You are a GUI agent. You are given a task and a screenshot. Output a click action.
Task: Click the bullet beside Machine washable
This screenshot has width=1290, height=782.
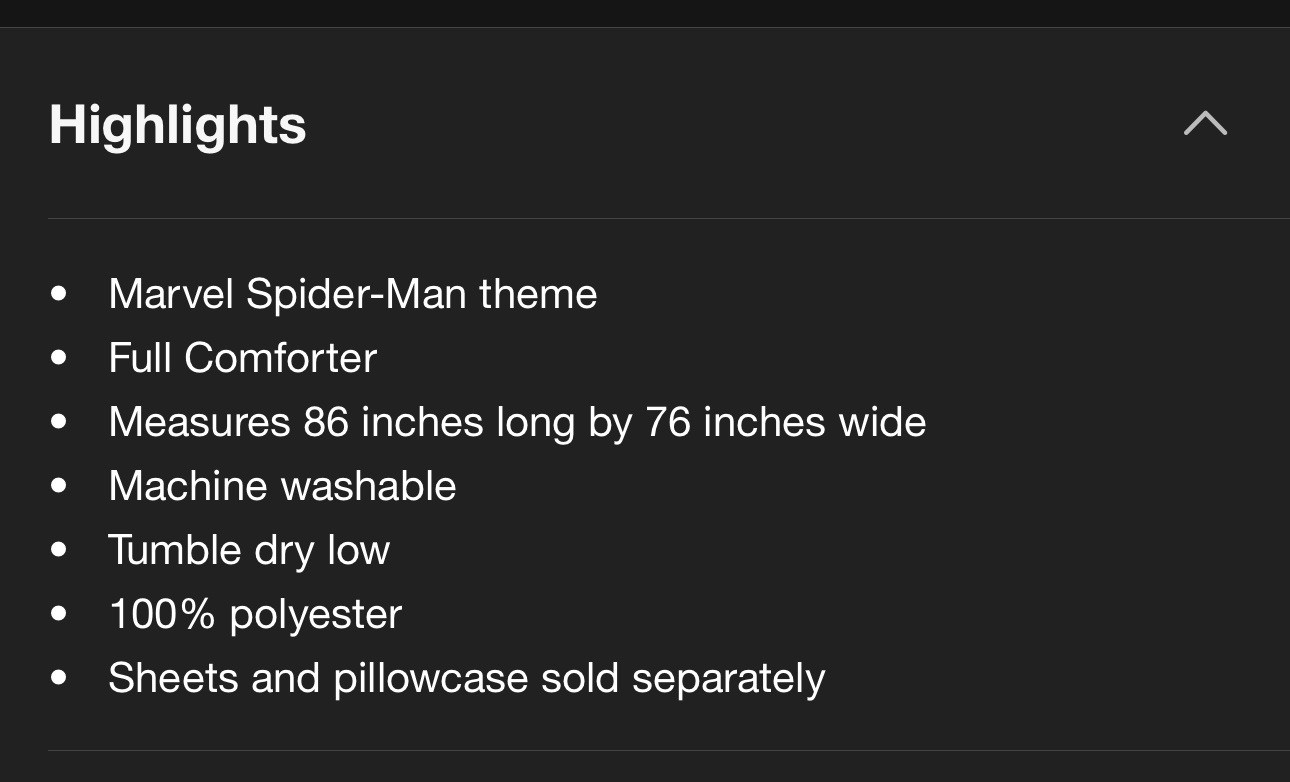pos(59,486)
